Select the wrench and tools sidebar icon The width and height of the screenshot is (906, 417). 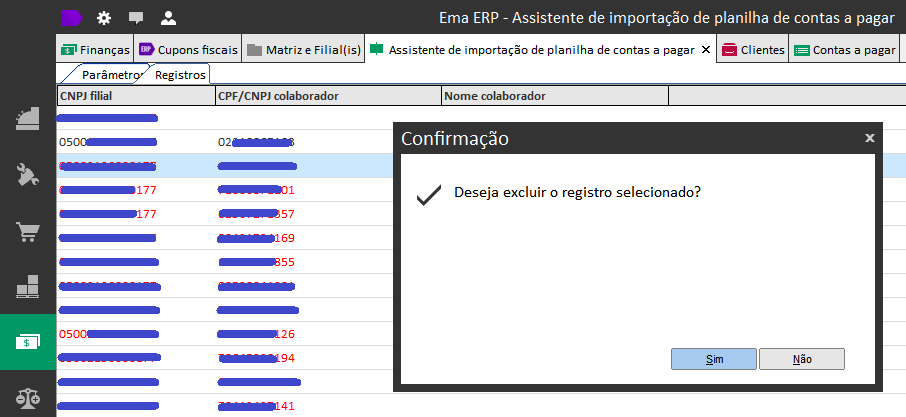(28, 176)
